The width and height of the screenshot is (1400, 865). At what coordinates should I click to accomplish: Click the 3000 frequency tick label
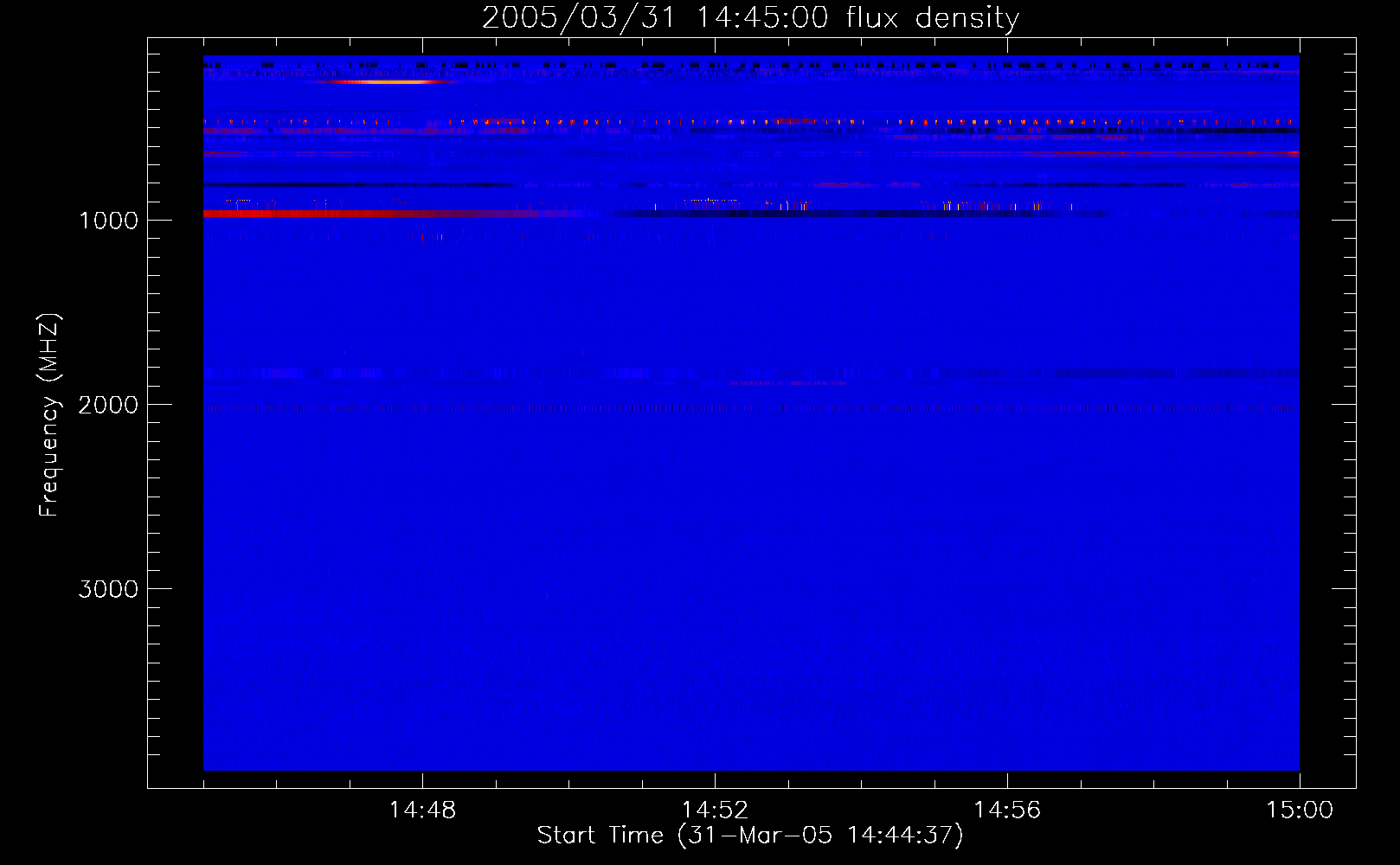(x=108, y=589)
